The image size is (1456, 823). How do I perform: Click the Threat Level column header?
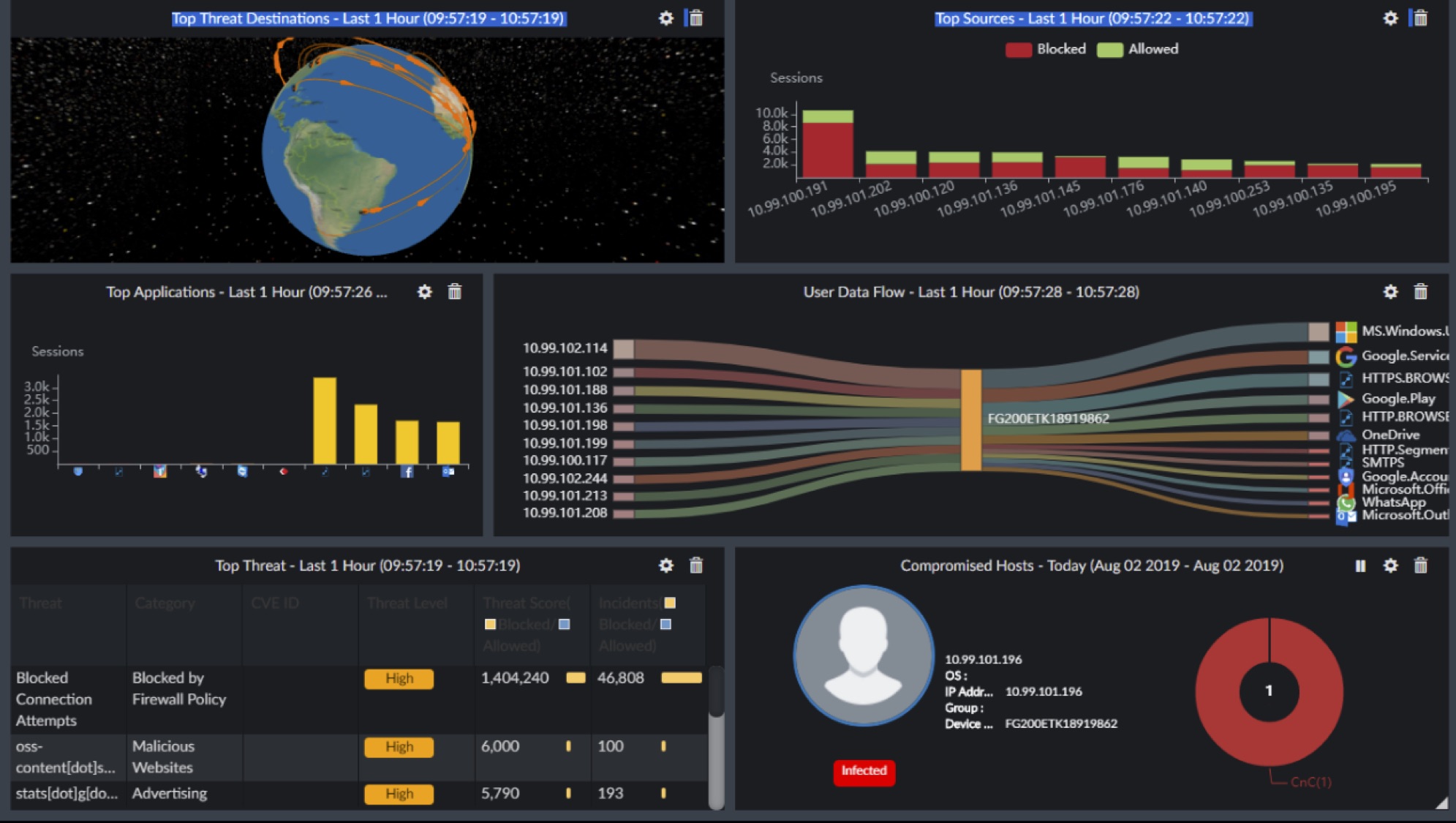[407, 603]
